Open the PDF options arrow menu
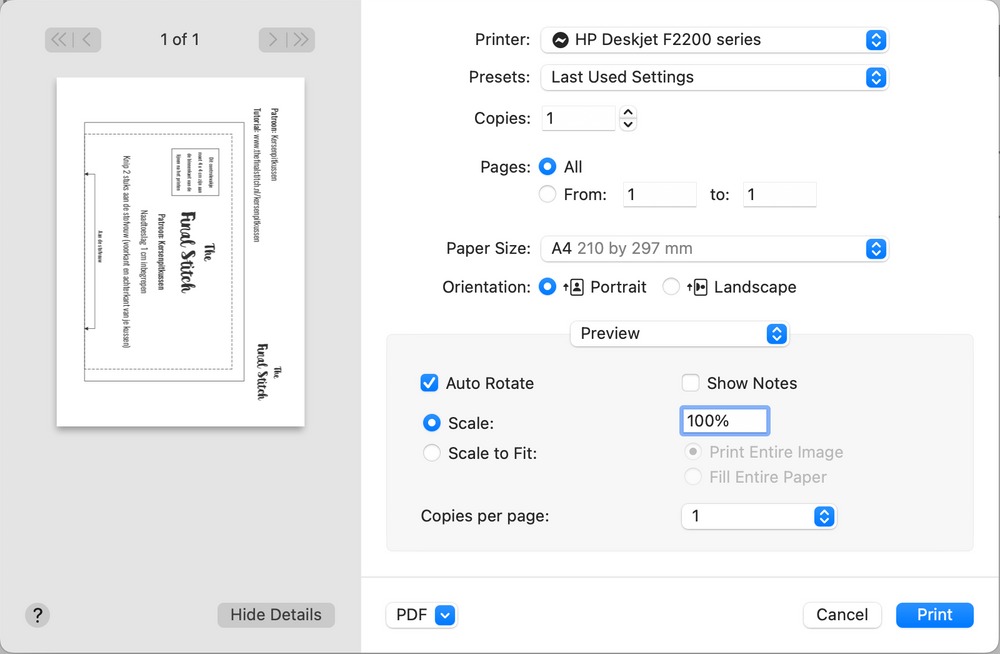 click(445, 615)
